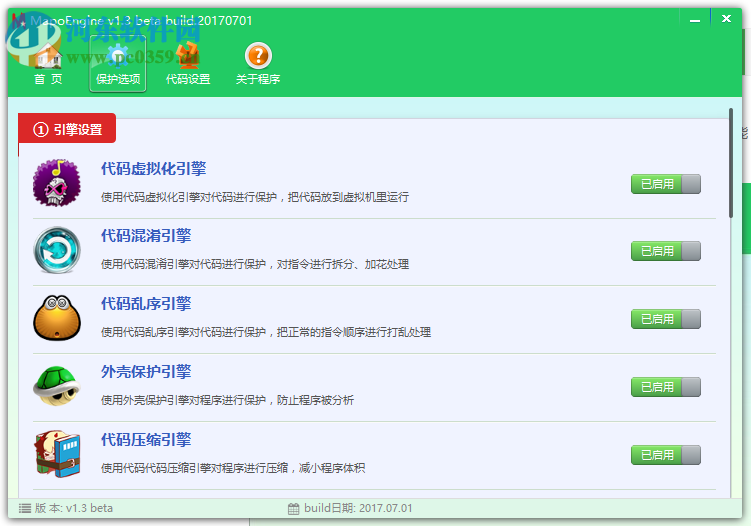This screenshot has height=526, width=751.
Task: Open the 首页 home tab
Action: point(48,64)
